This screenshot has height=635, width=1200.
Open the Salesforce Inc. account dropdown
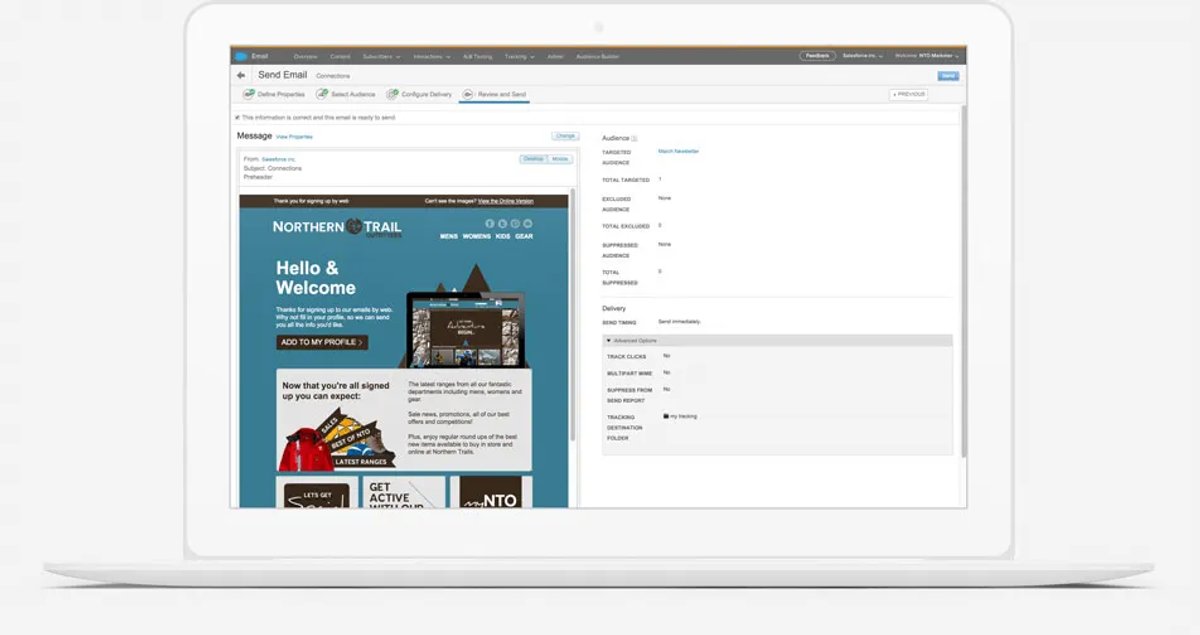863,56
